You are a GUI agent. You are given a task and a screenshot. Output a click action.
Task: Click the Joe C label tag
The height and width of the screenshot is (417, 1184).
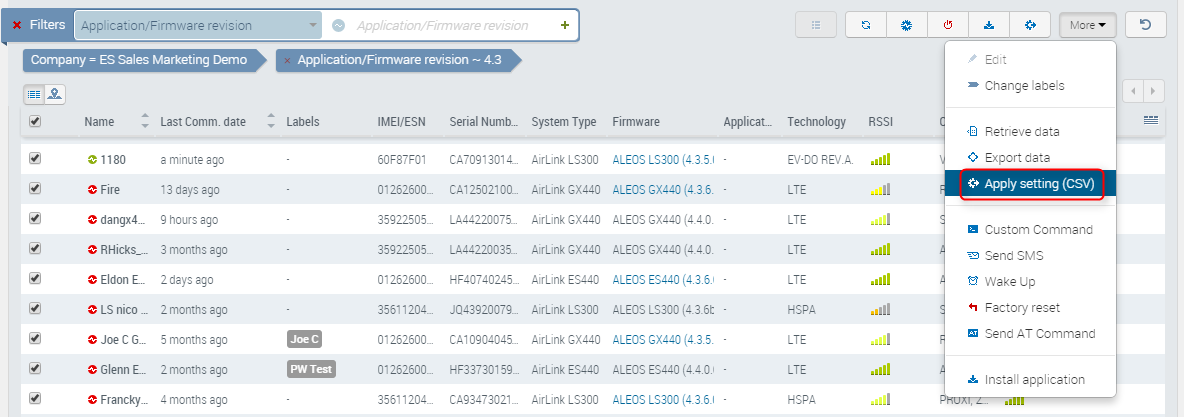point(304,339)
